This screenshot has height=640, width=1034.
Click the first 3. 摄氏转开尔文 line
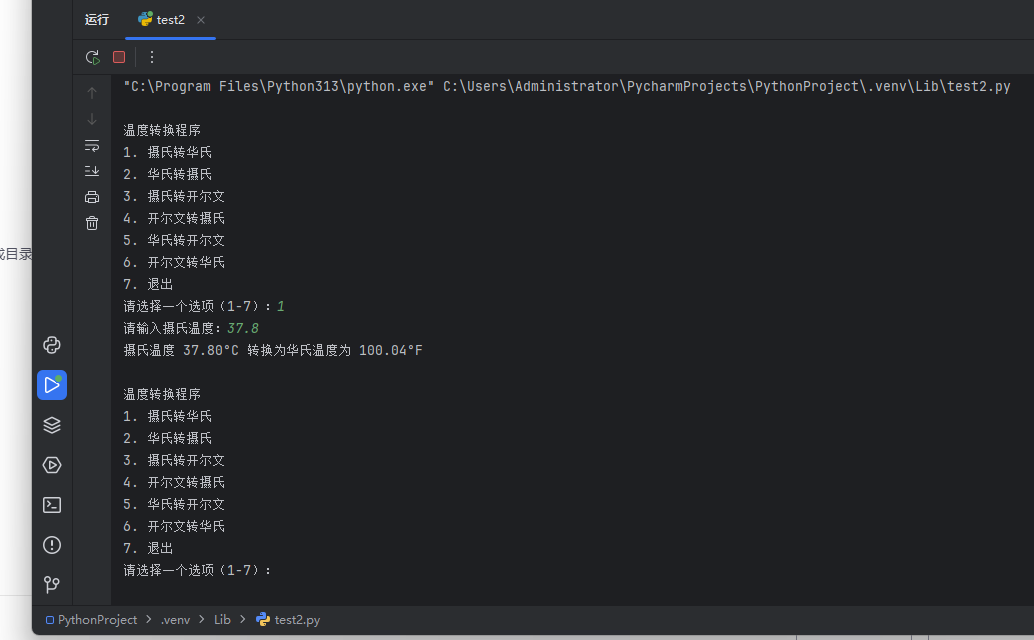click(173, 196)
